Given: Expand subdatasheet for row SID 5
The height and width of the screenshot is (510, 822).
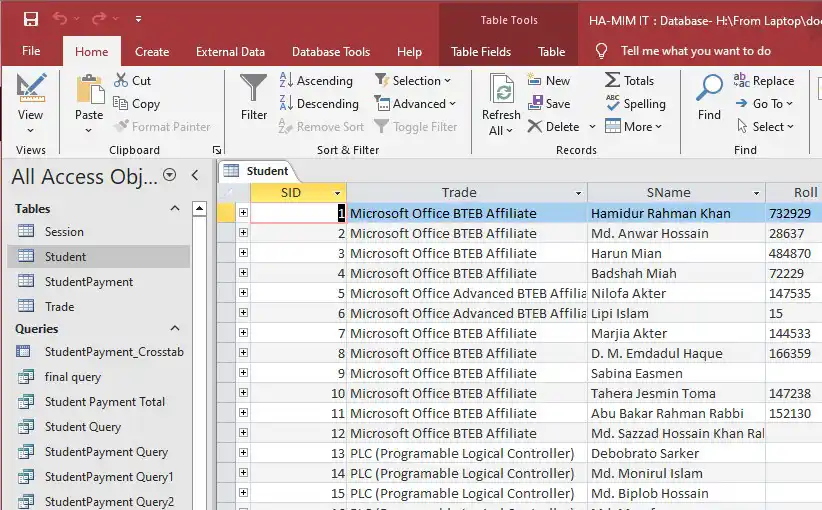Looking at the screenshot, I should pyautogui.click(x=243, y=292).
